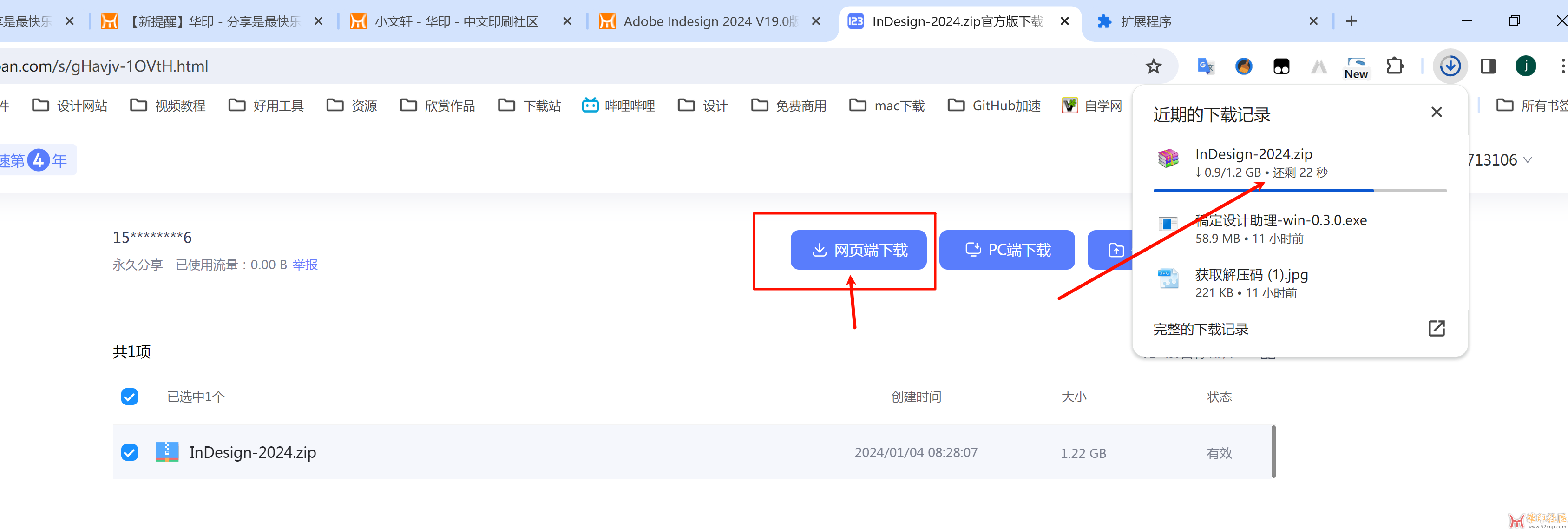Image resolution: width=1568 pixels, height=530 pixels.
Task: Open the 欣赏作品 bookmark folder
Action: (437, 106)
